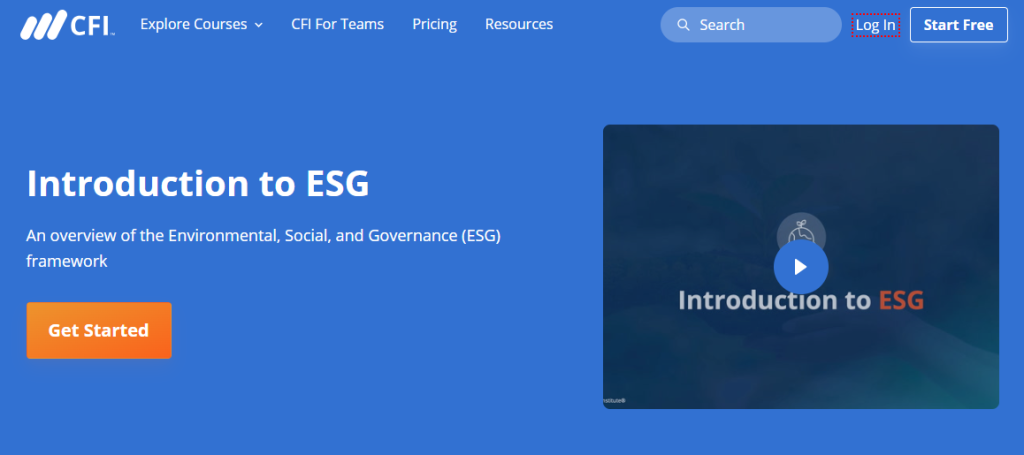Viewport: 1024px width, 455px height.
Task: Click the magnifying glass search icon
Action: click(683, 25)
